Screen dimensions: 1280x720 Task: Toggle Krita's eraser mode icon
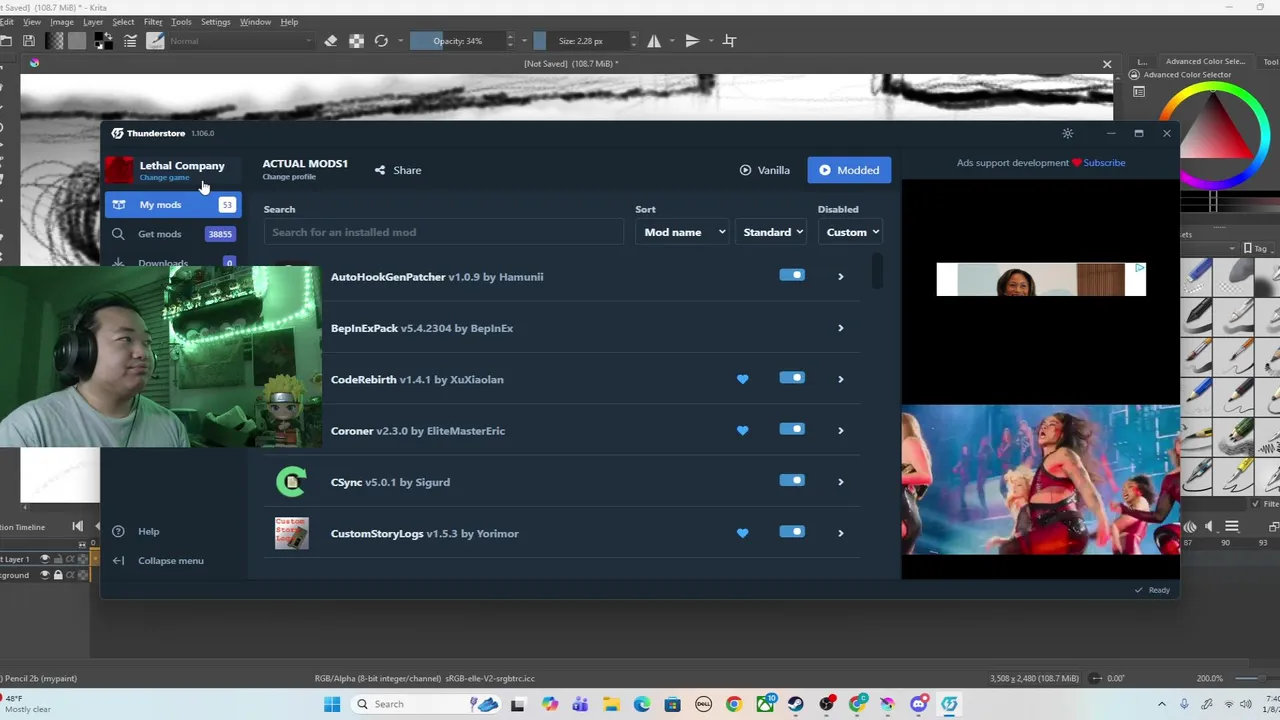[x=331, y=41]
